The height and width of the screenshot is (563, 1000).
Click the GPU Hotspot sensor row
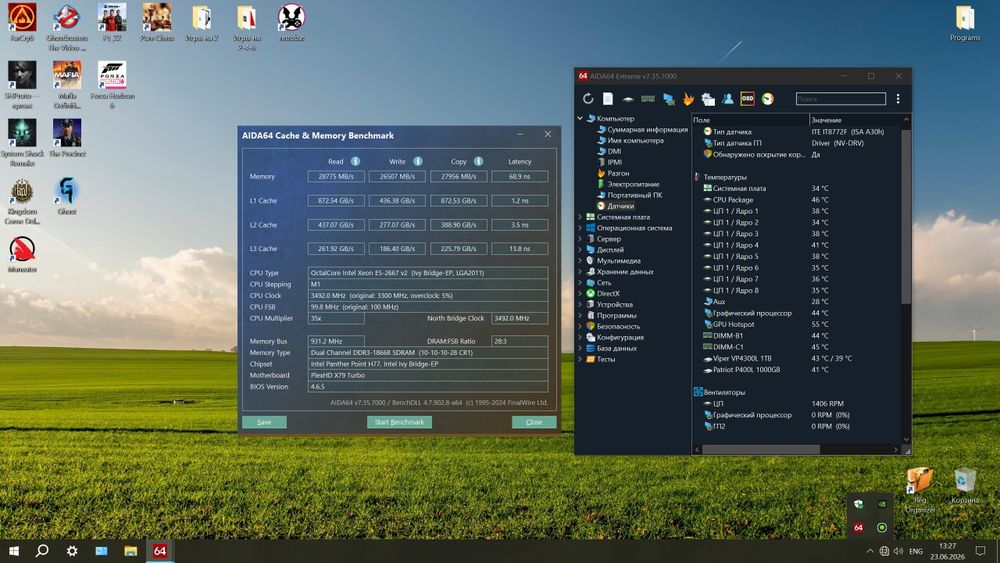797,324
